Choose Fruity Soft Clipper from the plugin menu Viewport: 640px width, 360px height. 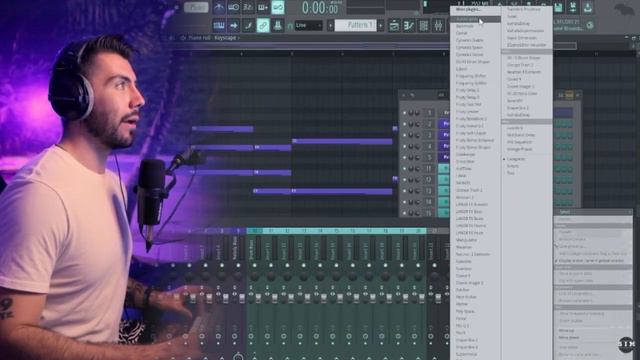click(x=471, y=133)
